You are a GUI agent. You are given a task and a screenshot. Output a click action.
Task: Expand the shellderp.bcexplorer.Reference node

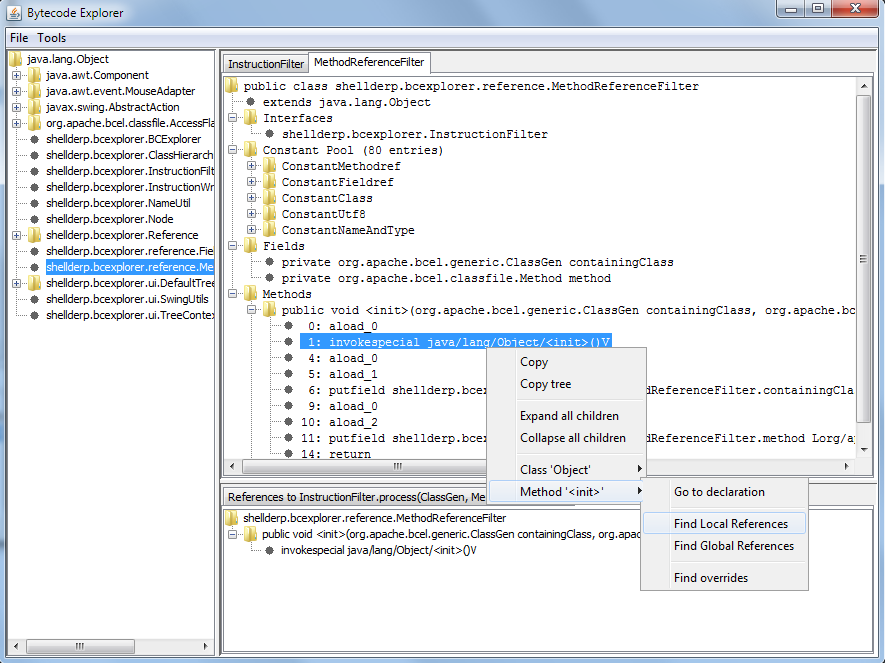[16, 235]
